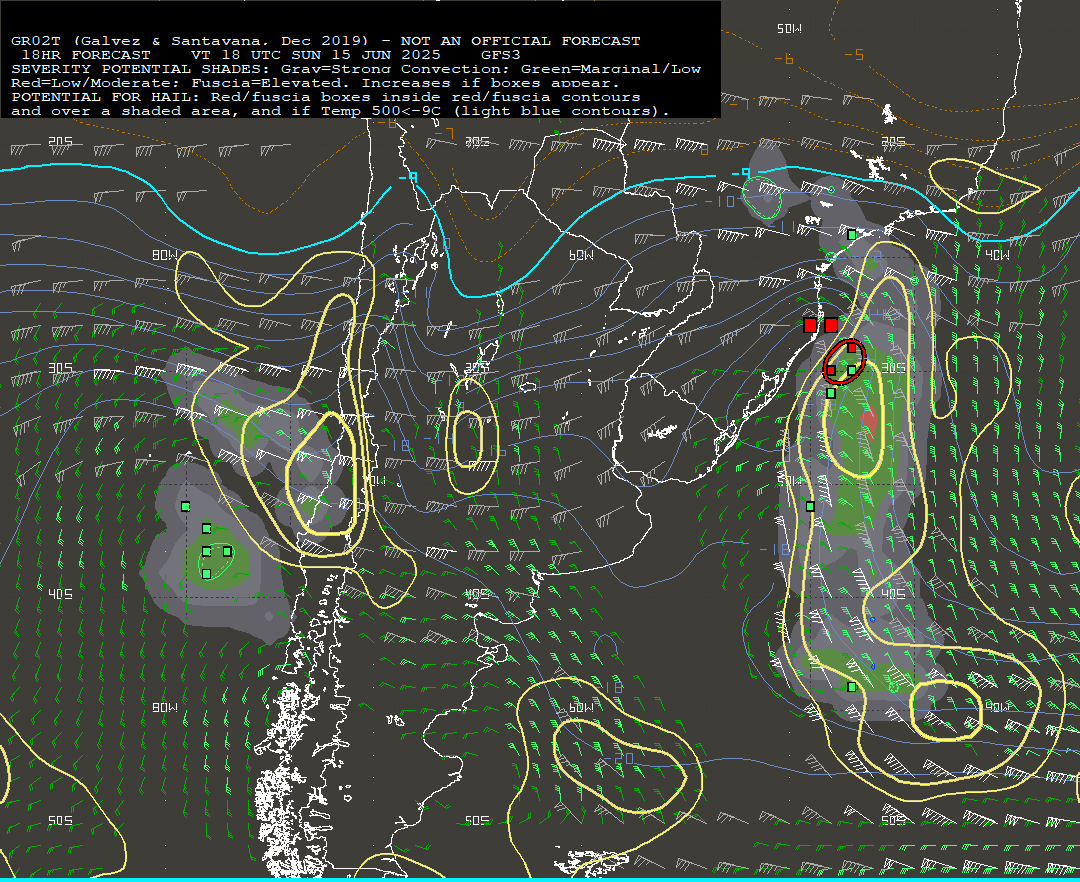Image resolution: width=1080 pixels, height=882 pixels.
Task: Click the left large red square marker
Action: coord(810,324)
